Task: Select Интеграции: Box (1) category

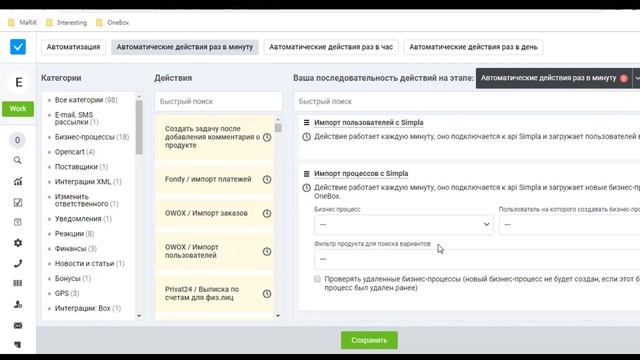Action: tap(88, 308)
